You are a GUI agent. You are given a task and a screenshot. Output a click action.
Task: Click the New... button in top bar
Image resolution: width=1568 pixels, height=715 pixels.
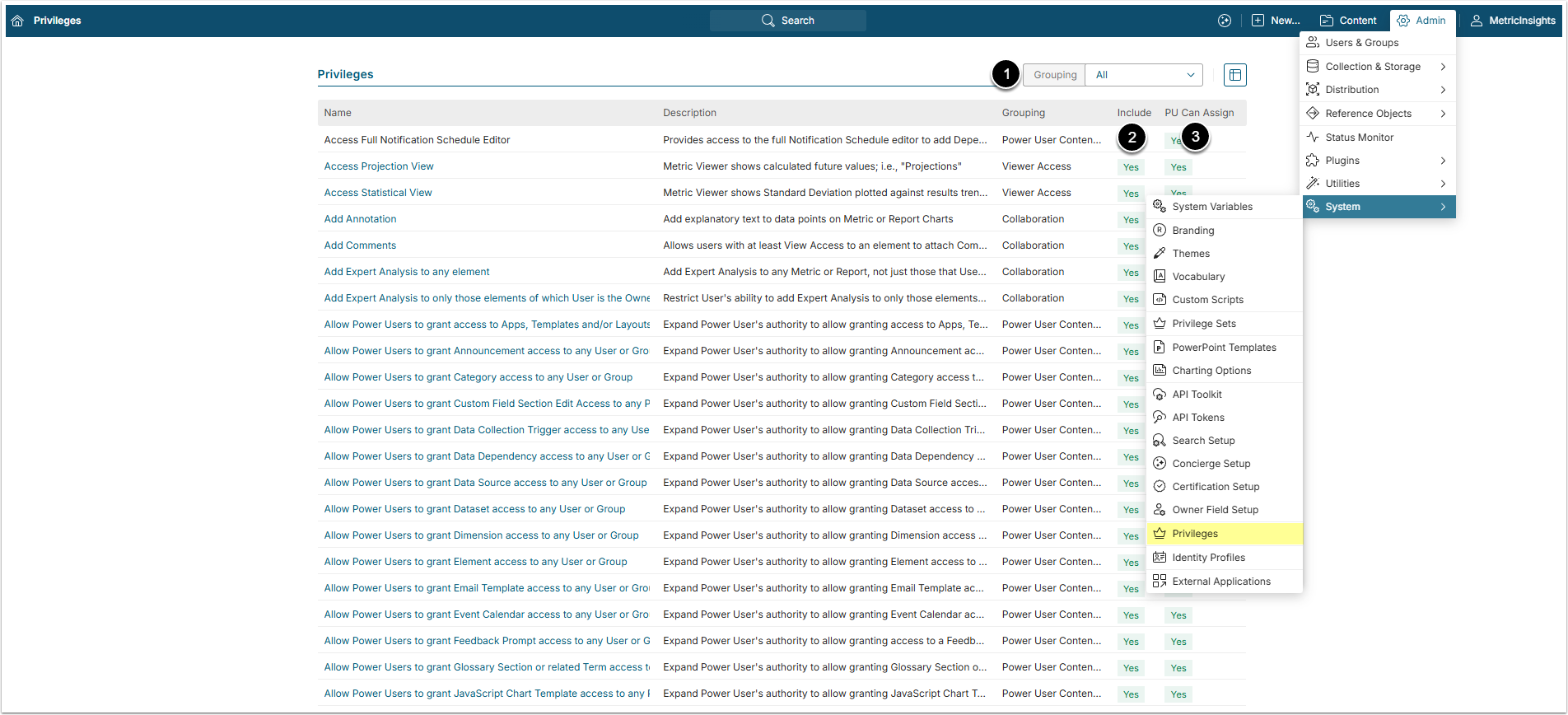point(1276,21)
